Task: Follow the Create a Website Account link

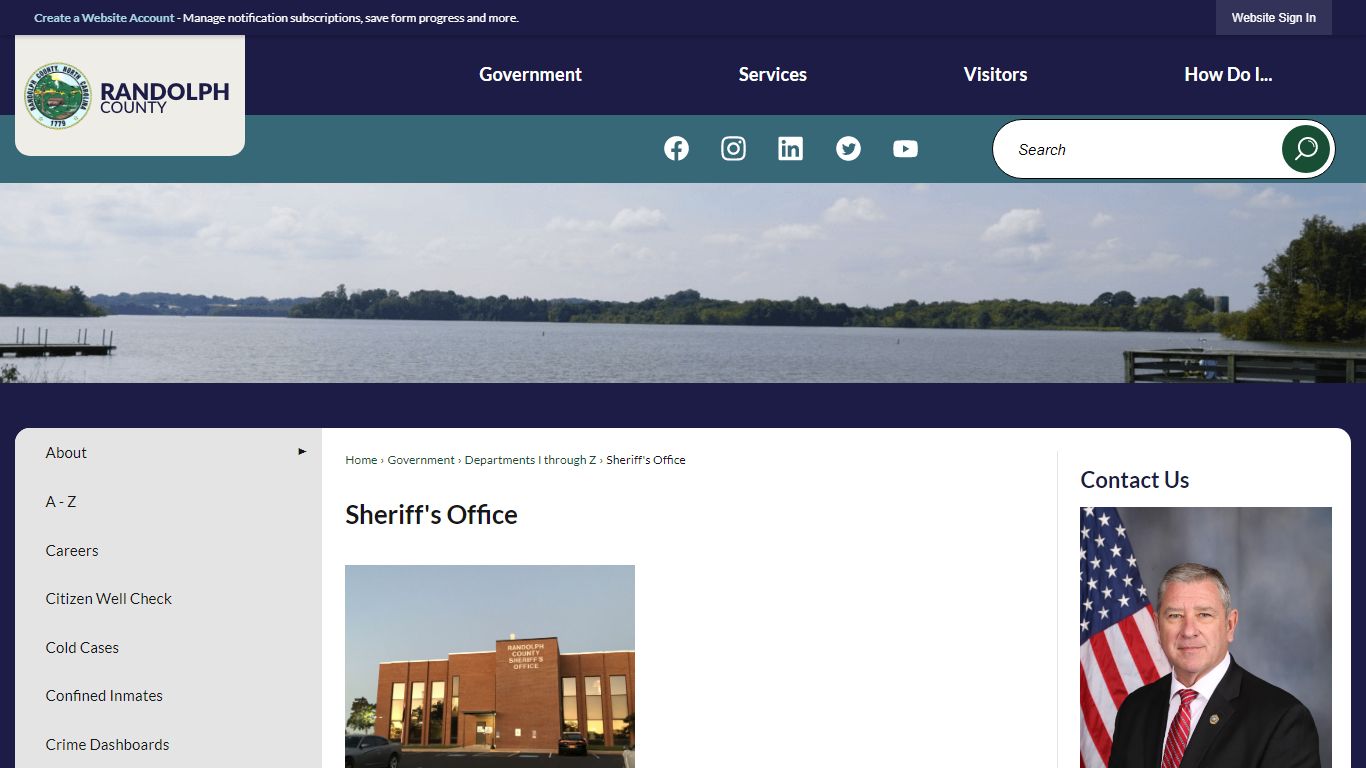Action: coord(104,18)
